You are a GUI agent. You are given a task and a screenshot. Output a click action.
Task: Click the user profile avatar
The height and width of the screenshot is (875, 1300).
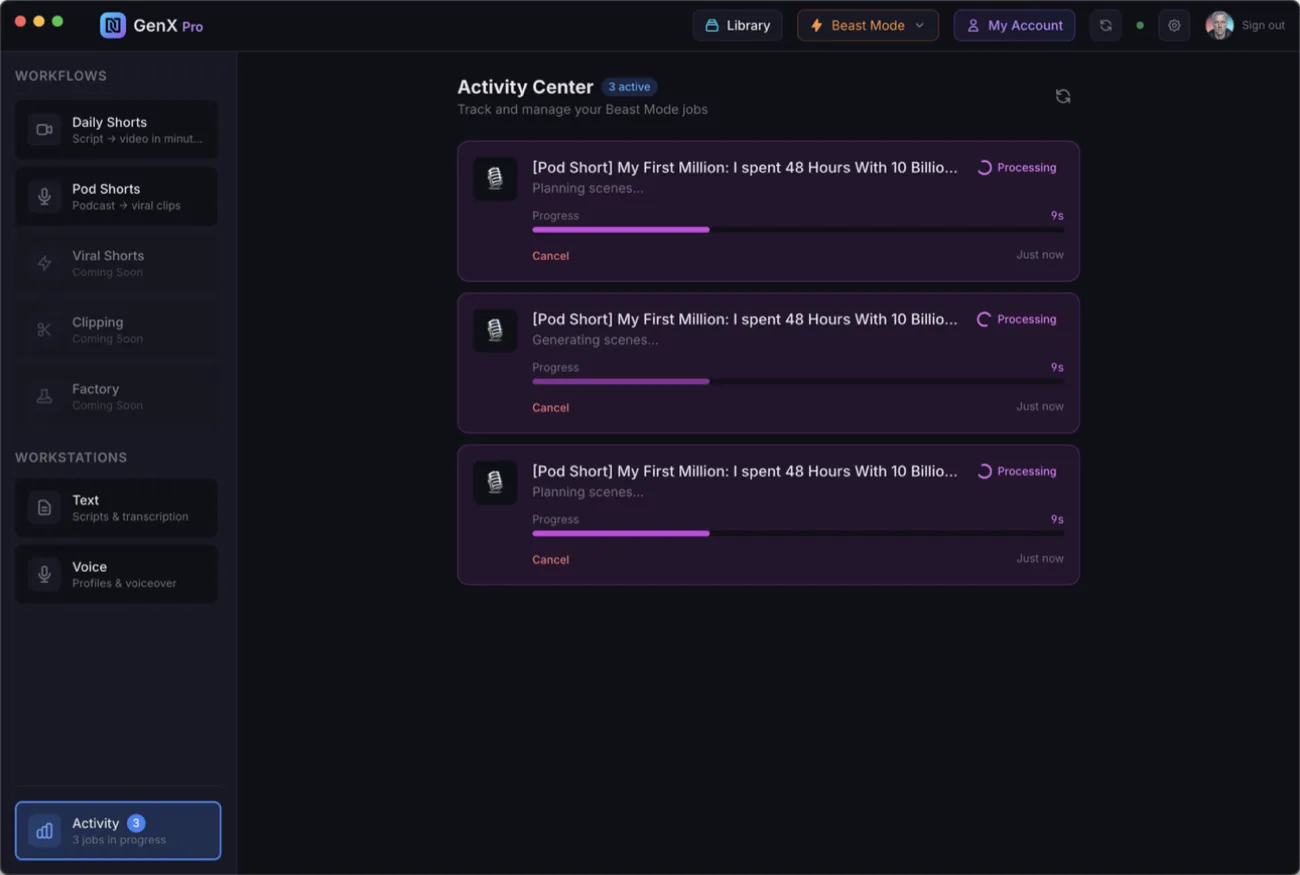coord(1219,26)
